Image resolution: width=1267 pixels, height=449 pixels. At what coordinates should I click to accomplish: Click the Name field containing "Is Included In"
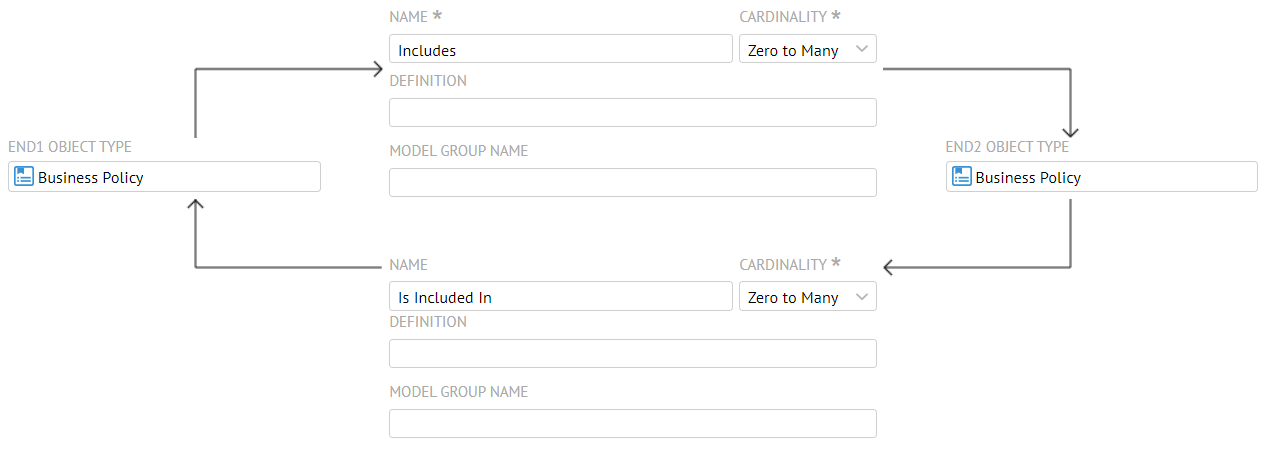560,297
